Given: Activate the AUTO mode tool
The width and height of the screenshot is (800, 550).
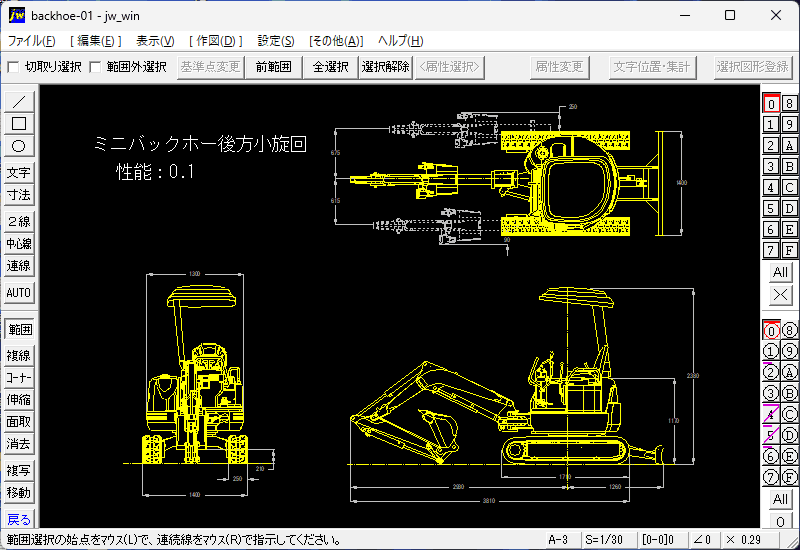Looking at the screenshot, I should [x=19, y=293].
